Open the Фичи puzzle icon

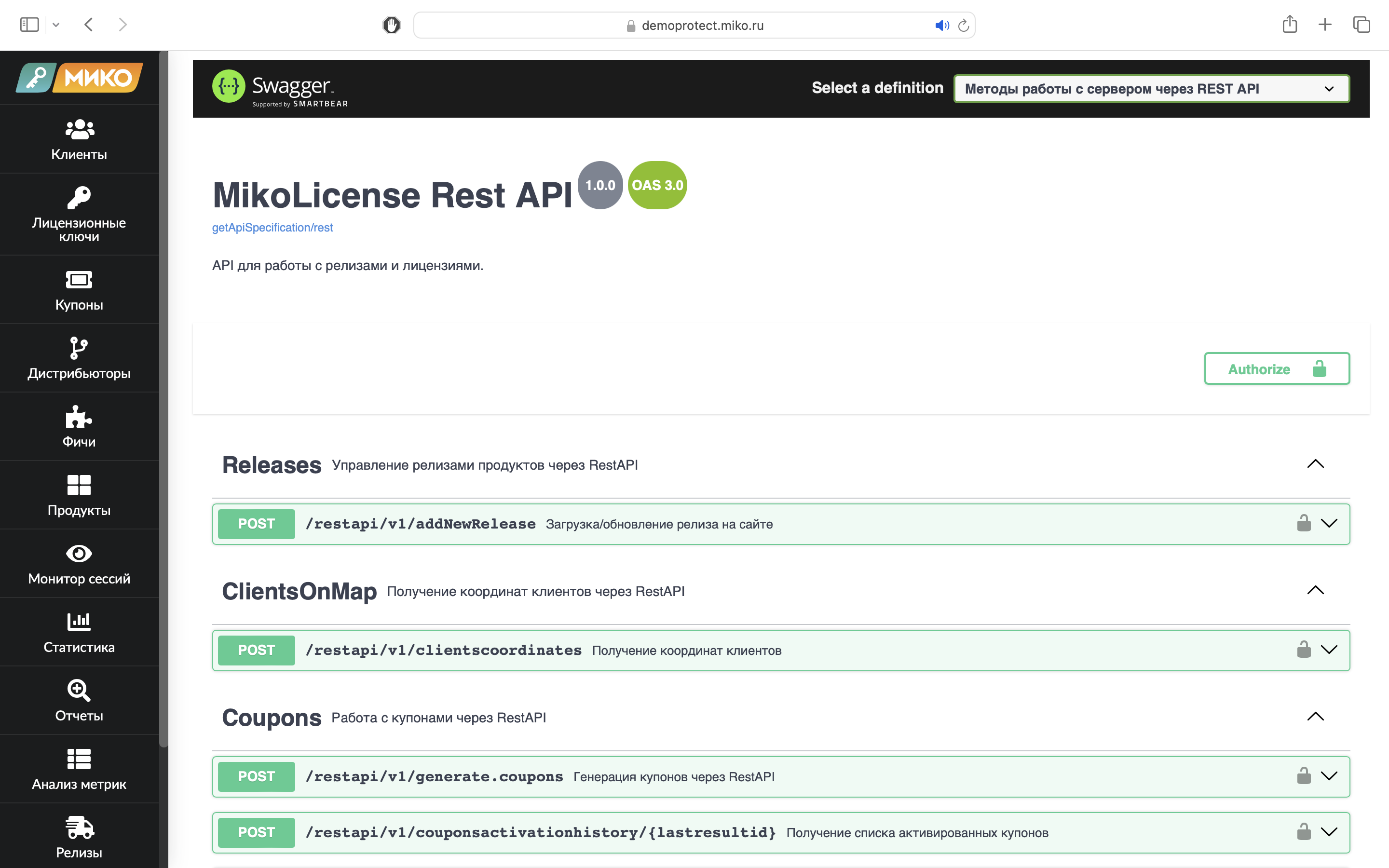tap(79, 417)
